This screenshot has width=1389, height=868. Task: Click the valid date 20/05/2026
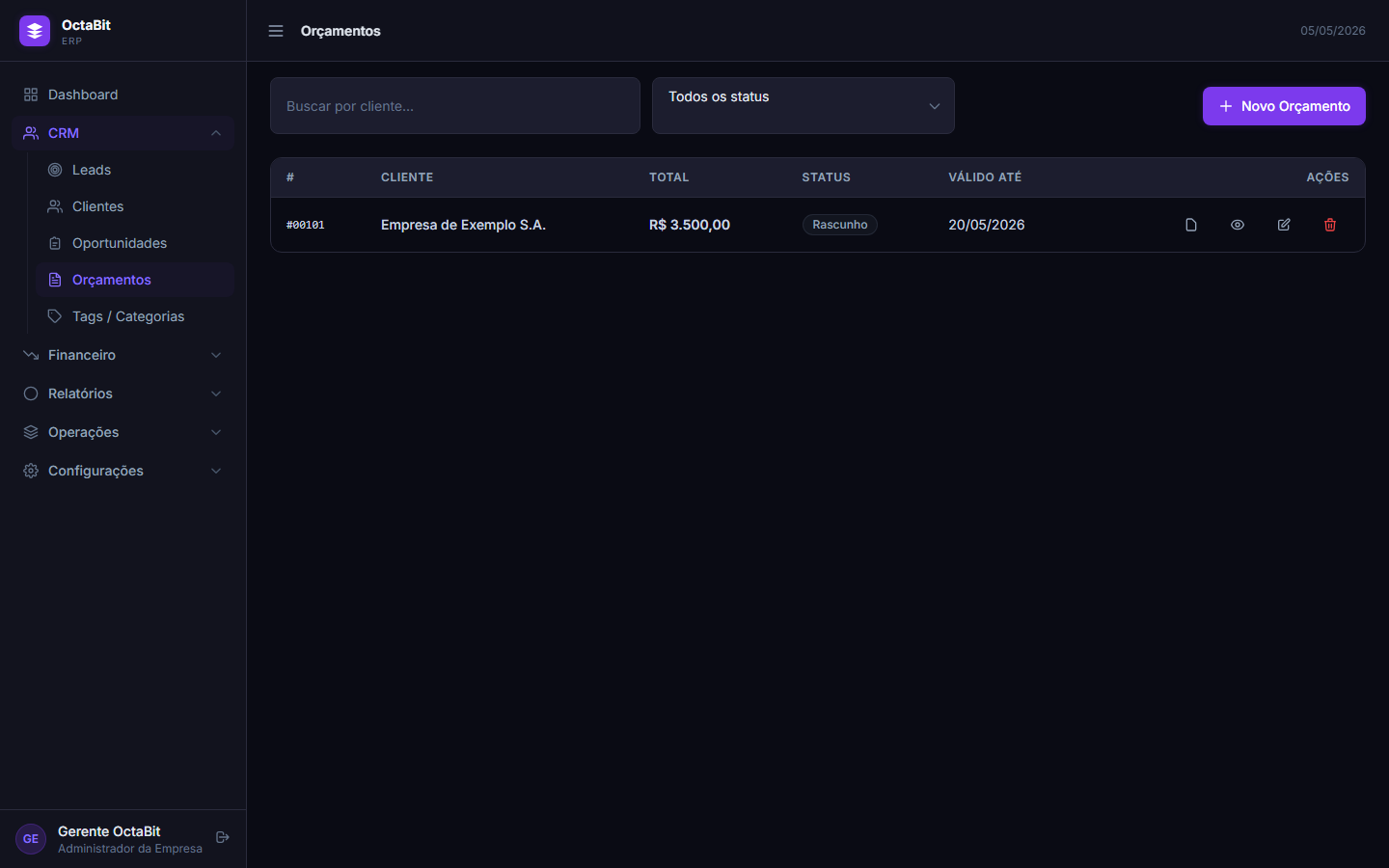pyautogui.click(x=987, y=225)
